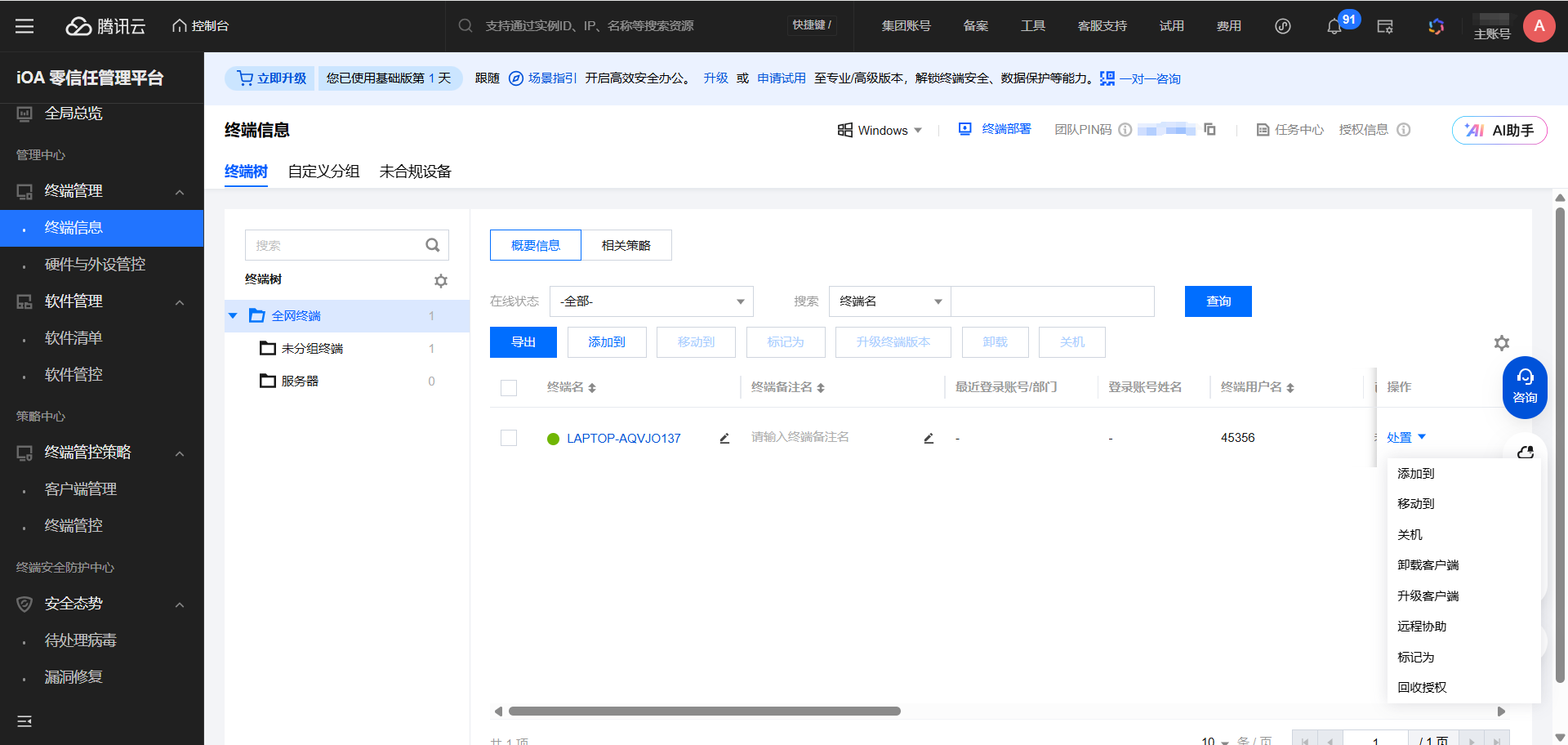Click the horizontal table scrollbar
Image resolution: width=1568 pixels, height=745 pixels.
pos(704,712)
